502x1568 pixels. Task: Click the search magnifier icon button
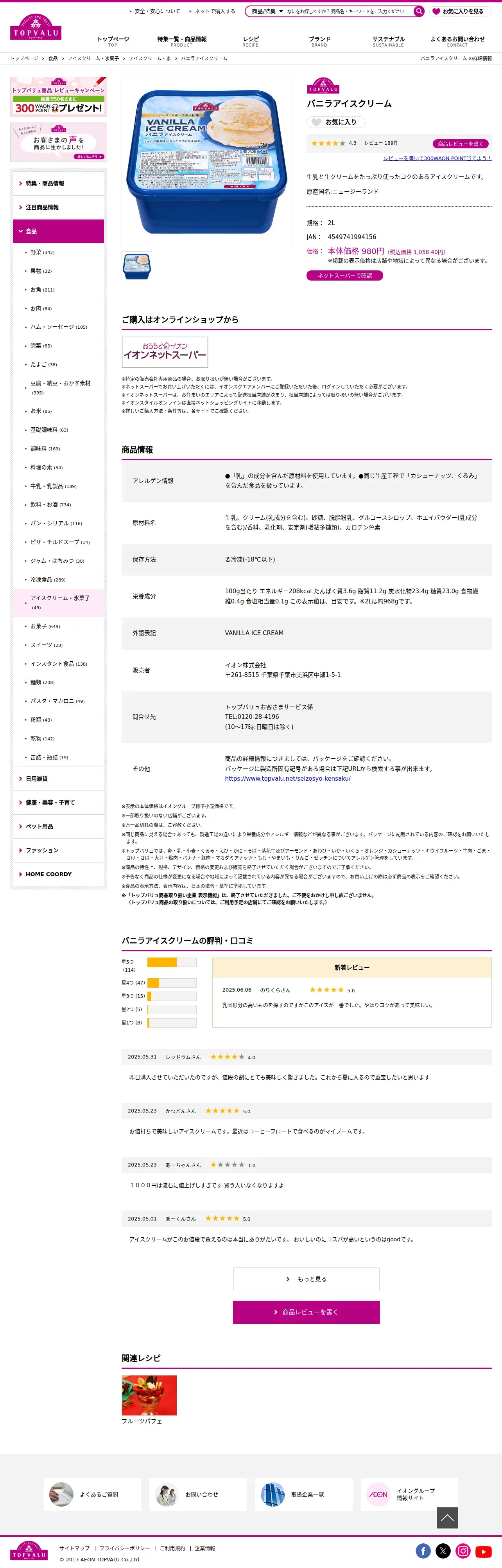pyautogui.click(x=419, y=11)
